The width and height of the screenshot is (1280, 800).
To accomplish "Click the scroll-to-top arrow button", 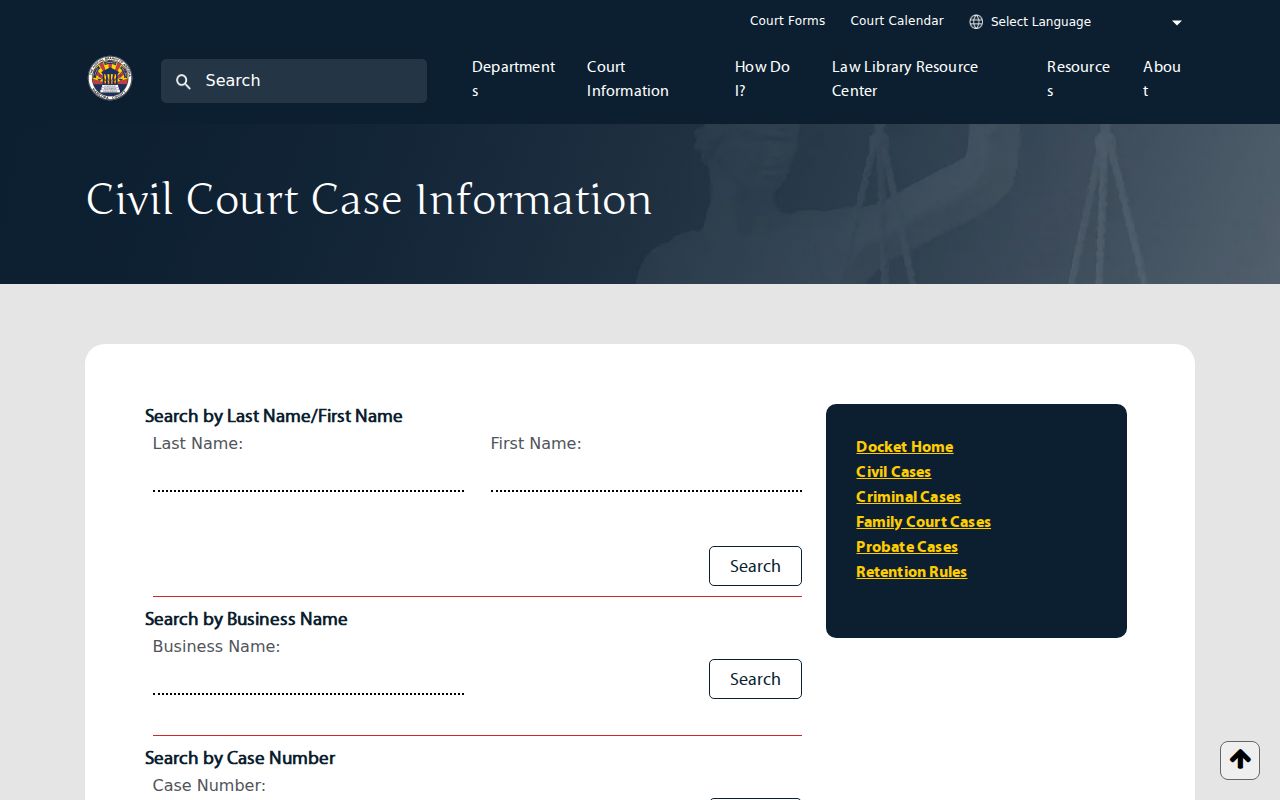I will pyautogui.click(x=1240, y=760).
